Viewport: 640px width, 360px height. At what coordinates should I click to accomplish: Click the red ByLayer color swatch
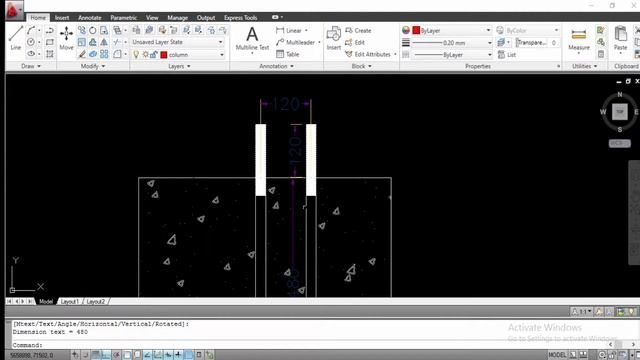pos(416,30)
